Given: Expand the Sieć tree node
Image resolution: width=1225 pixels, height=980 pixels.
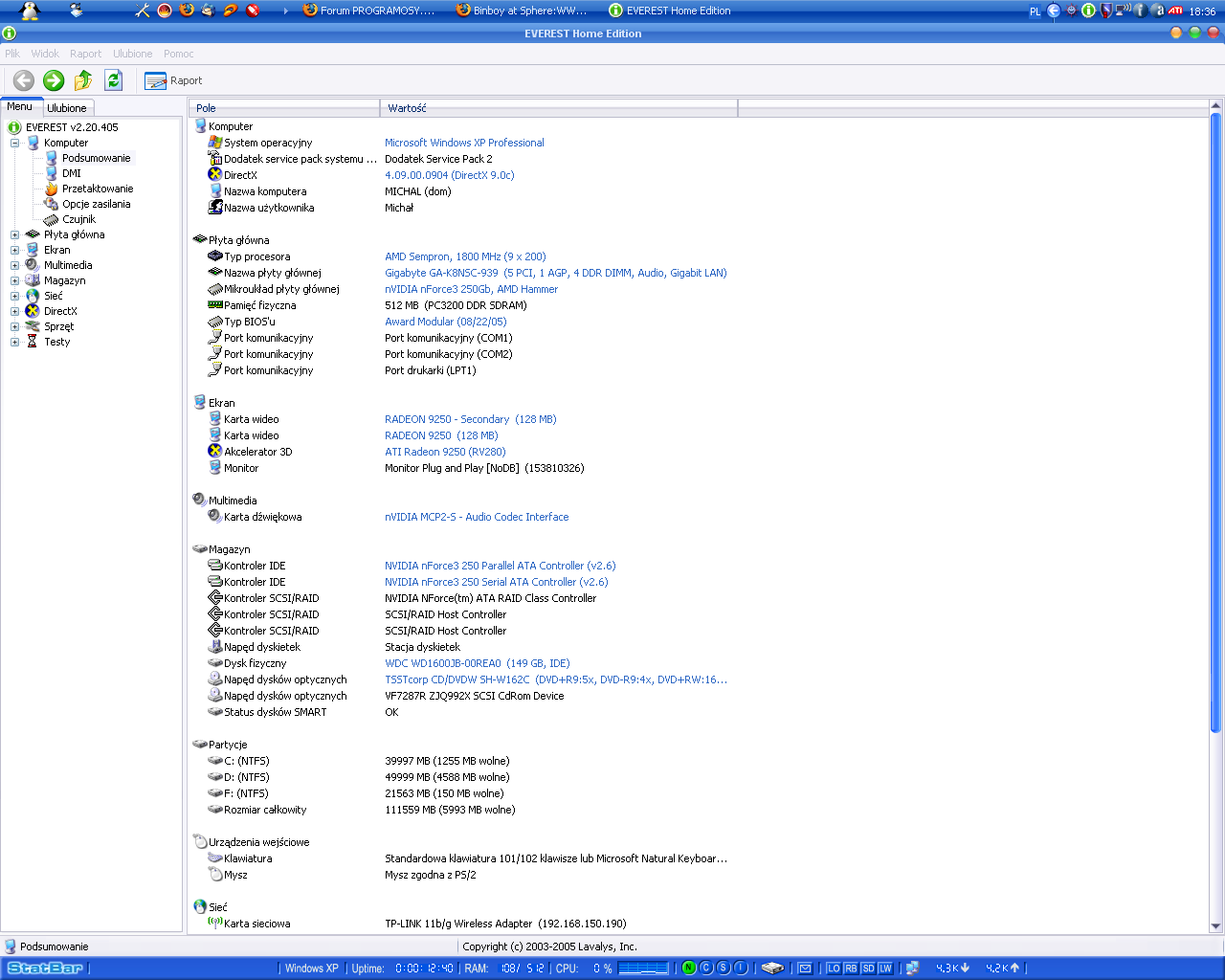Looking at the screenshot, I should pos(15,296).
